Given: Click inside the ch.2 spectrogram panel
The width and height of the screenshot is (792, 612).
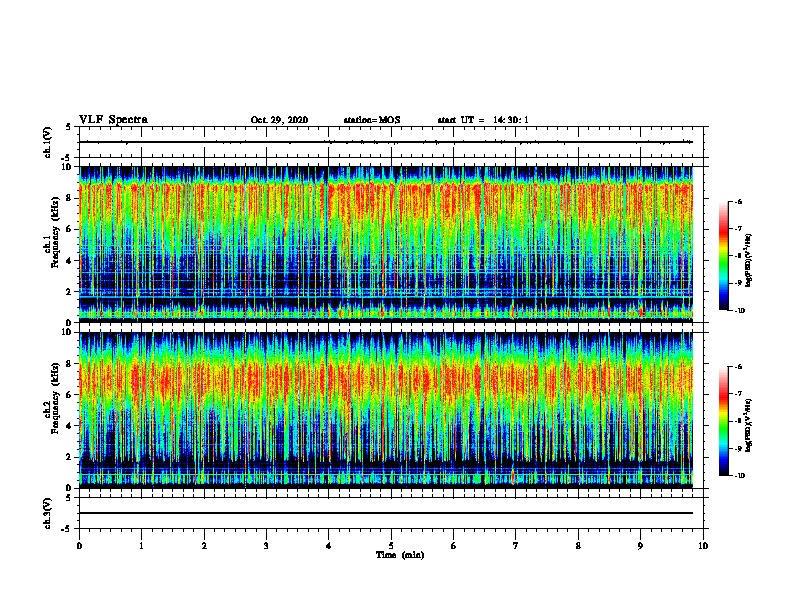Looking at the screenshot, I should [x=386, y=410].
